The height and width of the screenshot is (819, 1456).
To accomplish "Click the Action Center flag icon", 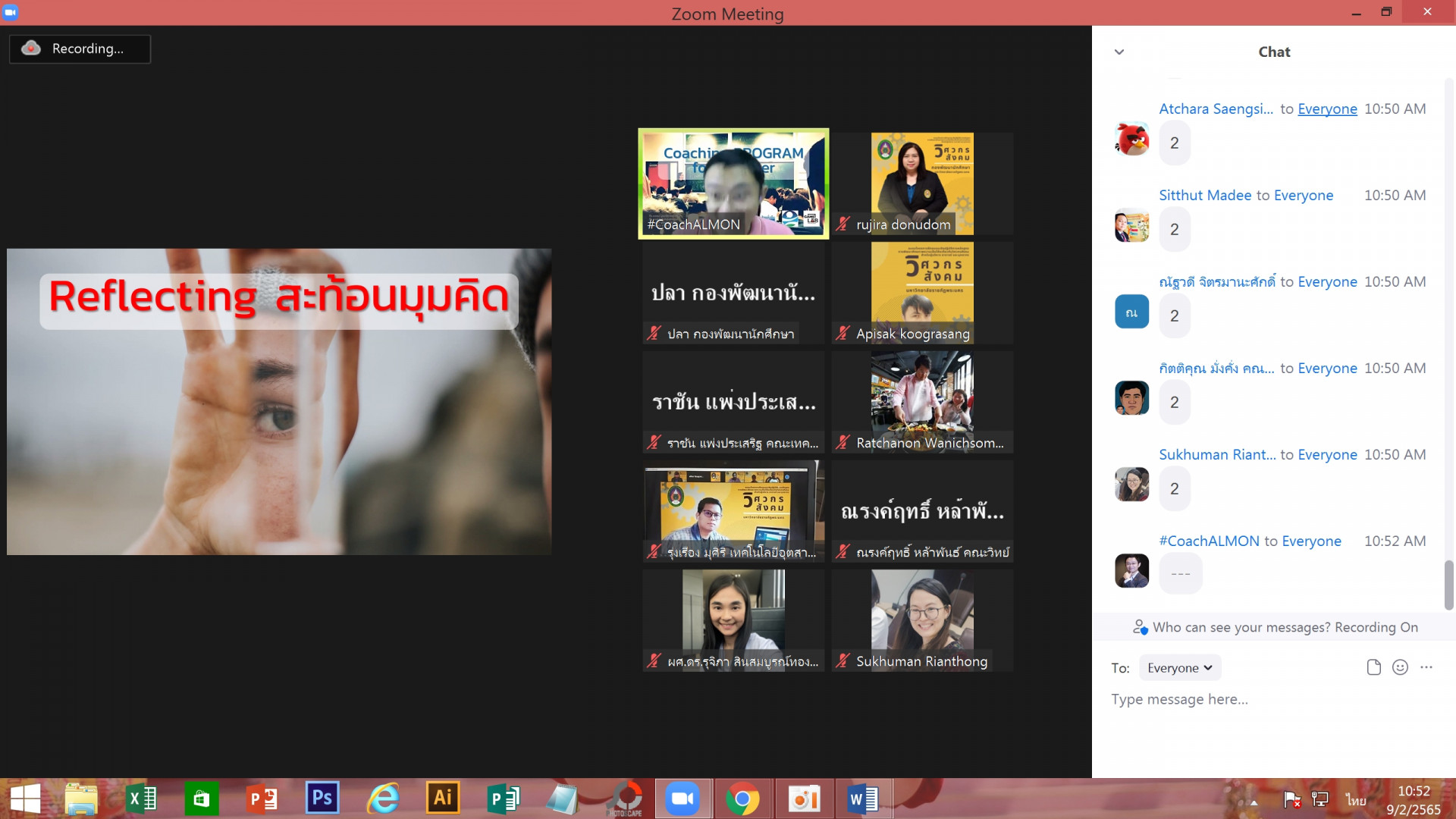I will point(1291,799).
